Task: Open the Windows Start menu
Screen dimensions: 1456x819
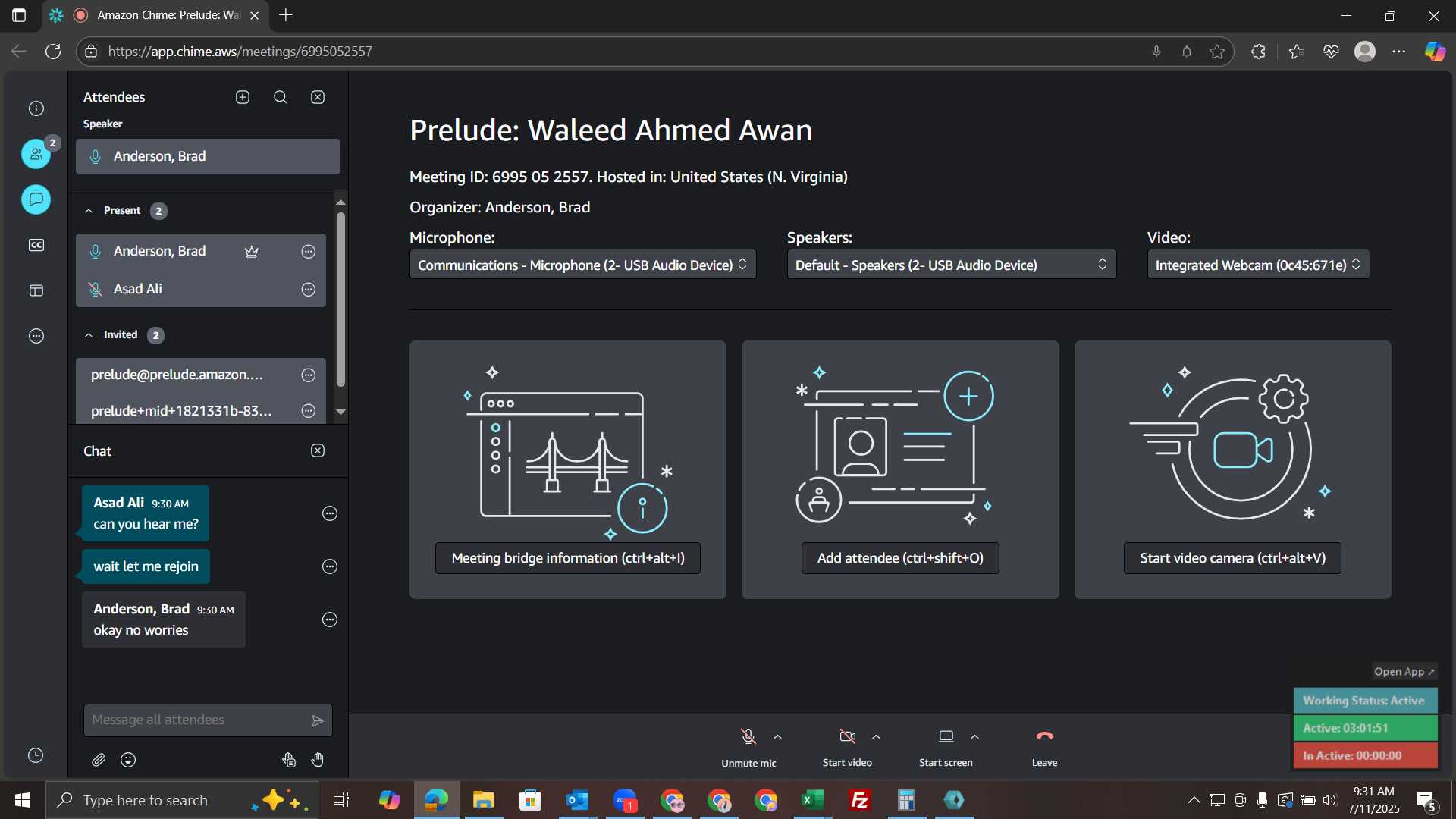Action: tap(23, 800)
